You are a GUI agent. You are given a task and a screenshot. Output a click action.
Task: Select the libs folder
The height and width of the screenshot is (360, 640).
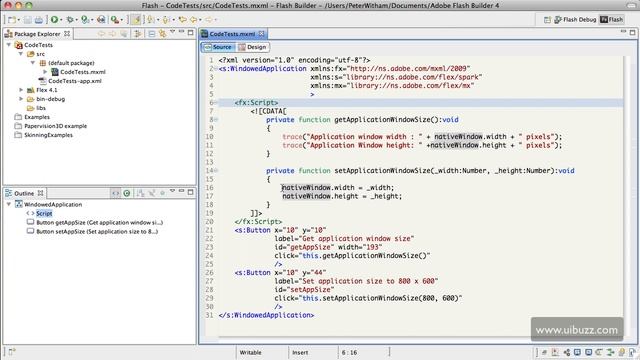click(36, 108)
